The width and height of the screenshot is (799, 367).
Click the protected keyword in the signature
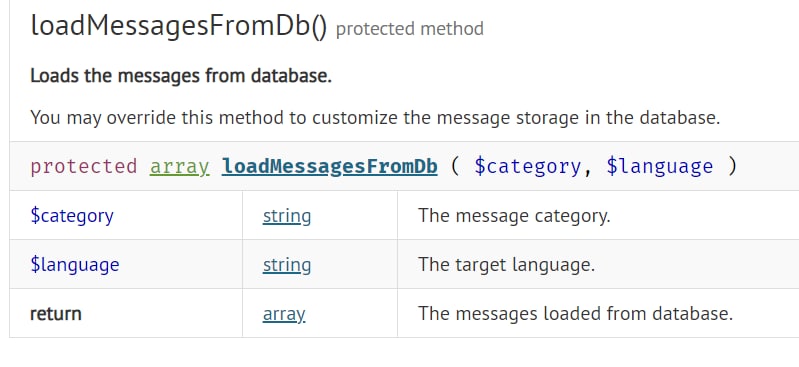84,167
